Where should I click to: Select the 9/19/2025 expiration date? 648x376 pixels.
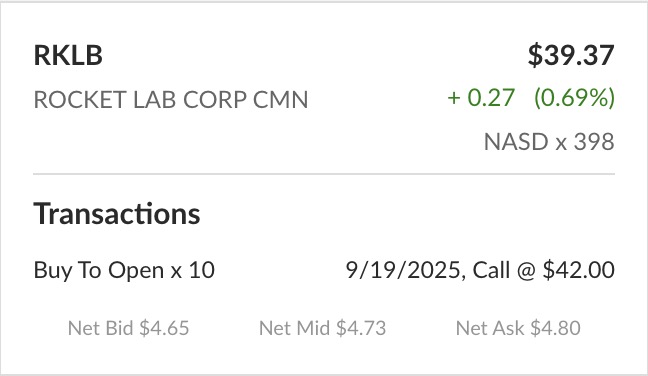point(403,270)
